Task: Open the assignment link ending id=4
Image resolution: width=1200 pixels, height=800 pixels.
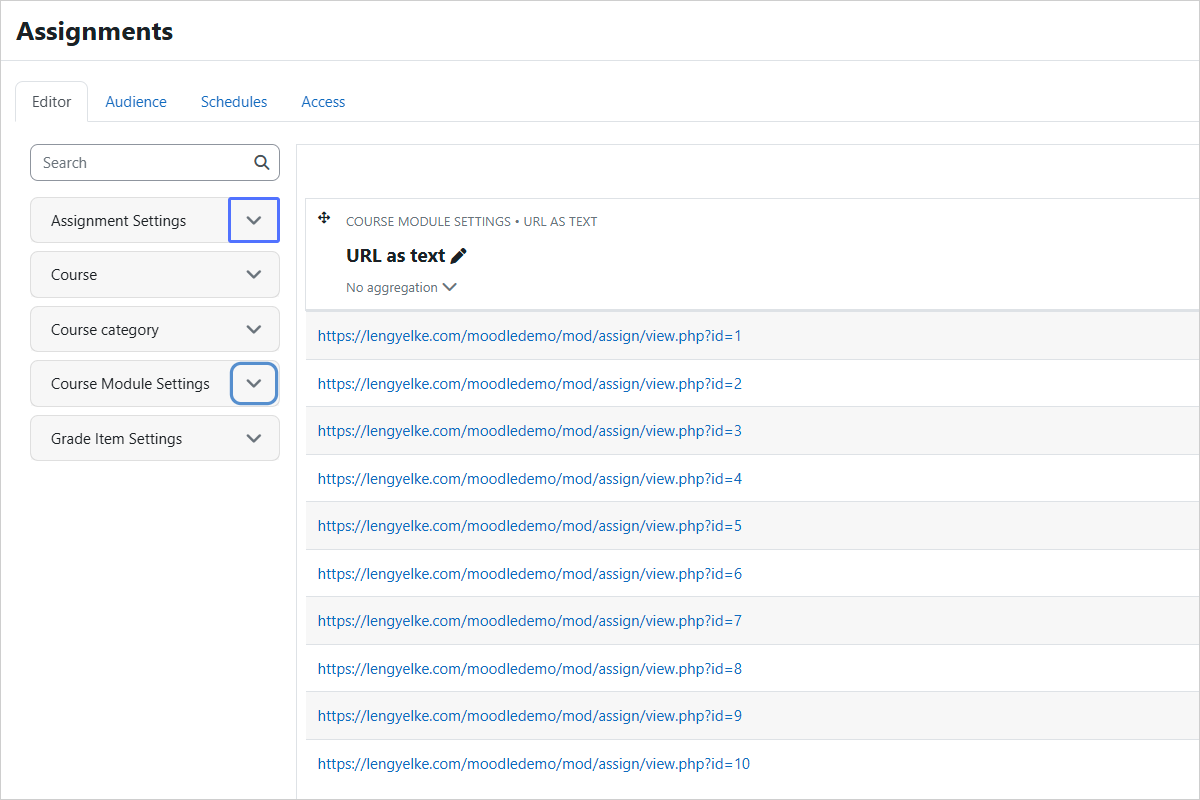Action: click(x=530, y=479)
